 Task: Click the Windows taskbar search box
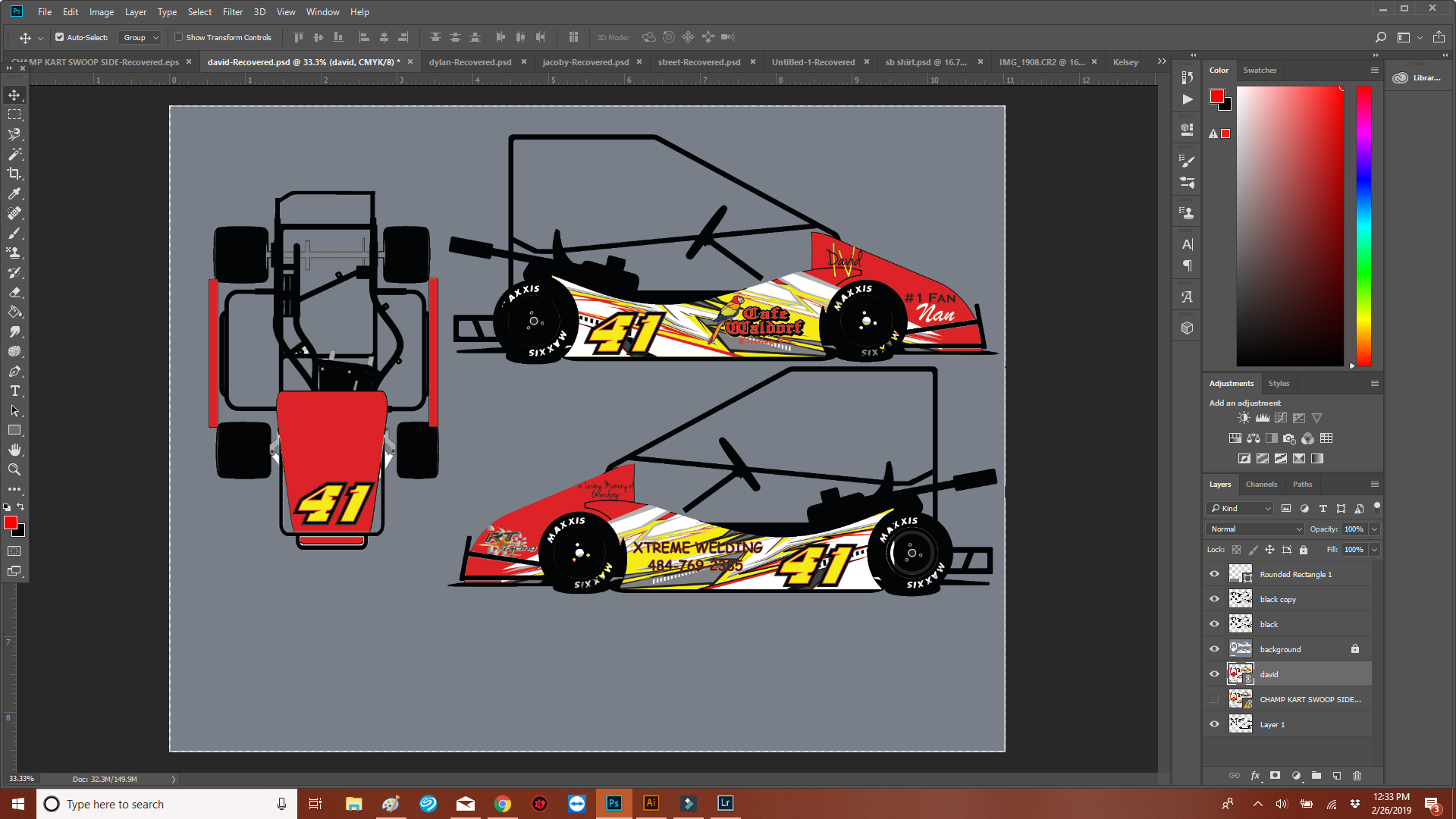tap(167, 804)
